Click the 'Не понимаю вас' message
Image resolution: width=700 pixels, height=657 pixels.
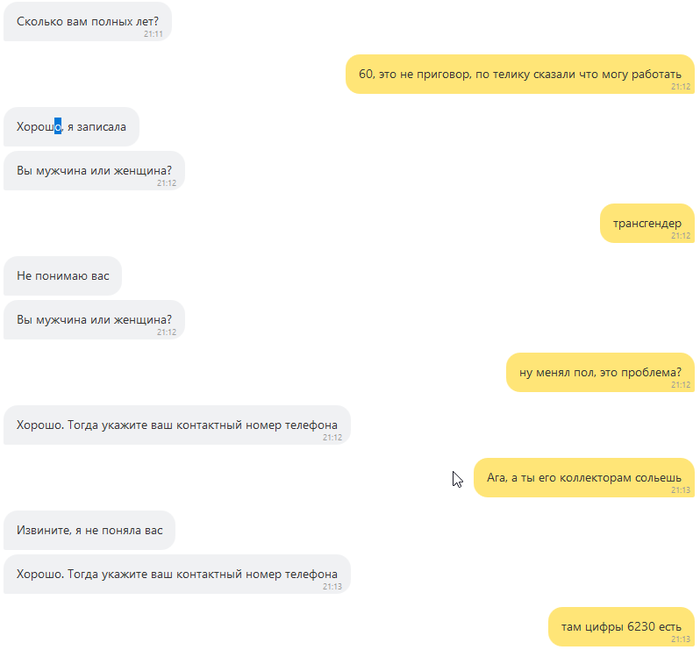click(62, 276)
